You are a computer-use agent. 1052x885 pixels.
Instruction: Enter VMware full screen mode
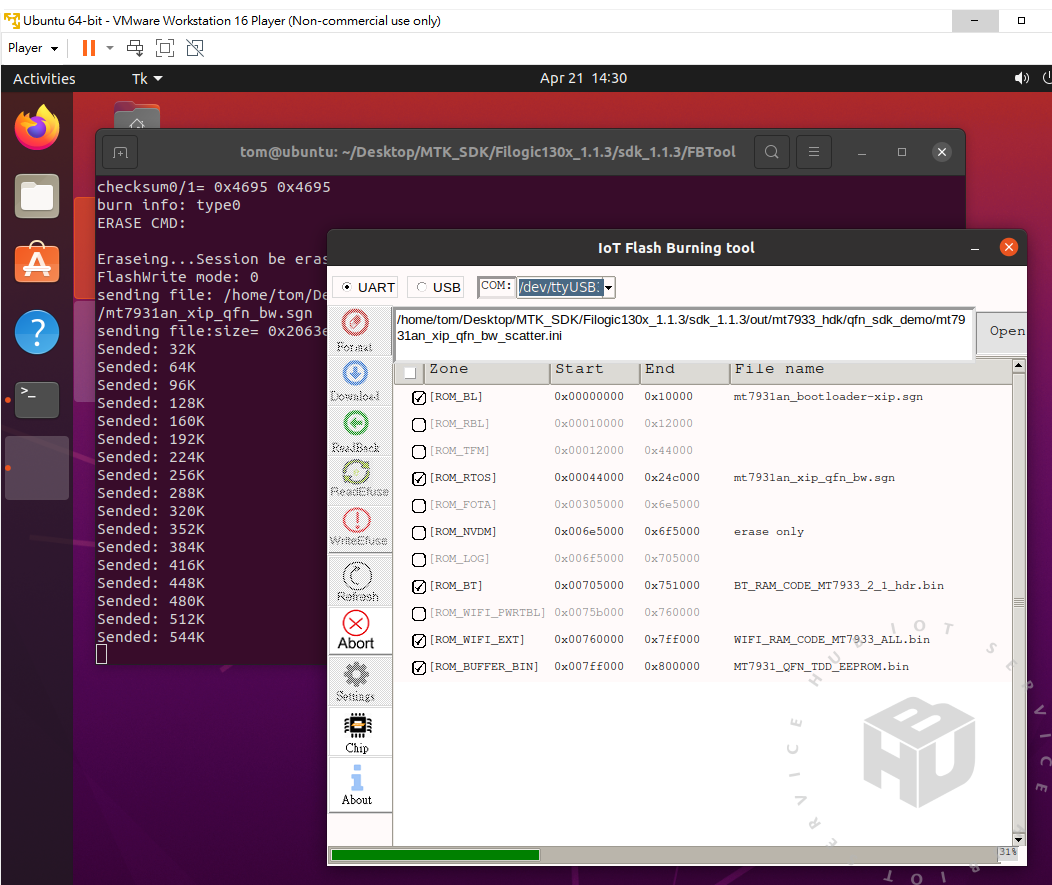click(x=165, y=48)
